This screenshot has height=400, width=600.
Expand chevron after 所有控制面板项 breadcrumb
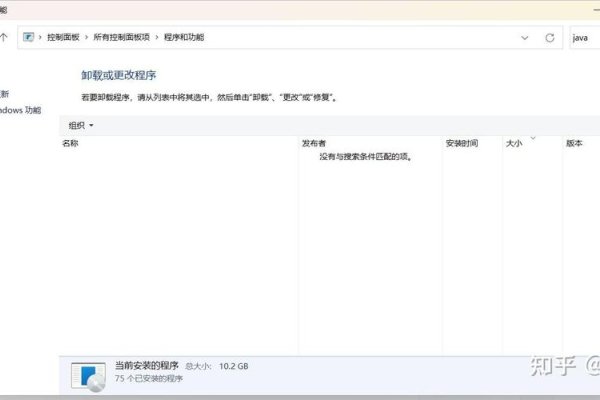[157, 37]
